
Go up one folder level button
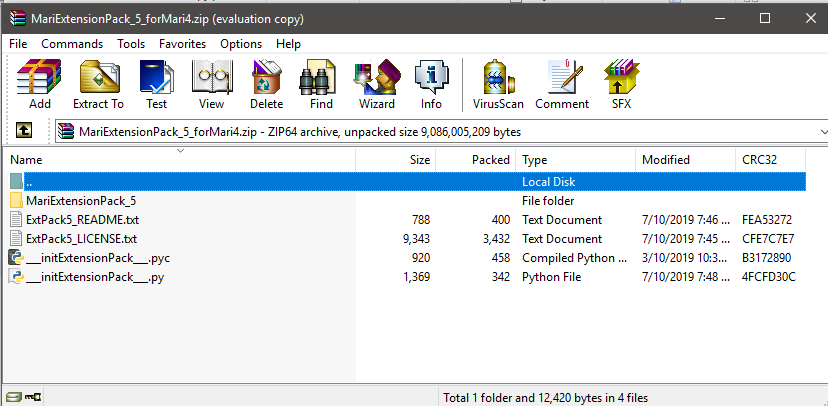(24, 131)
